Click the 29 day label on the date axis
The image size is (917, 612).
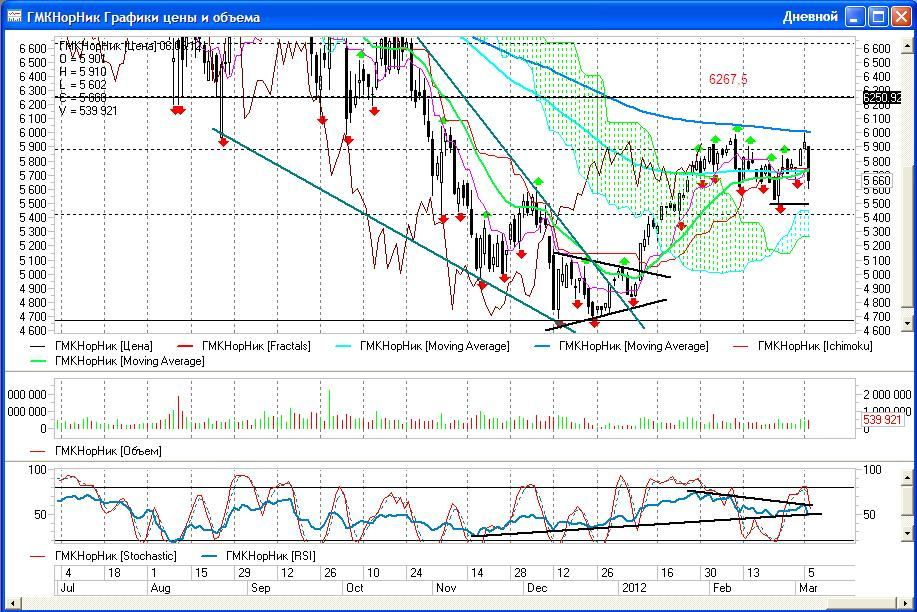coord(244,572)
